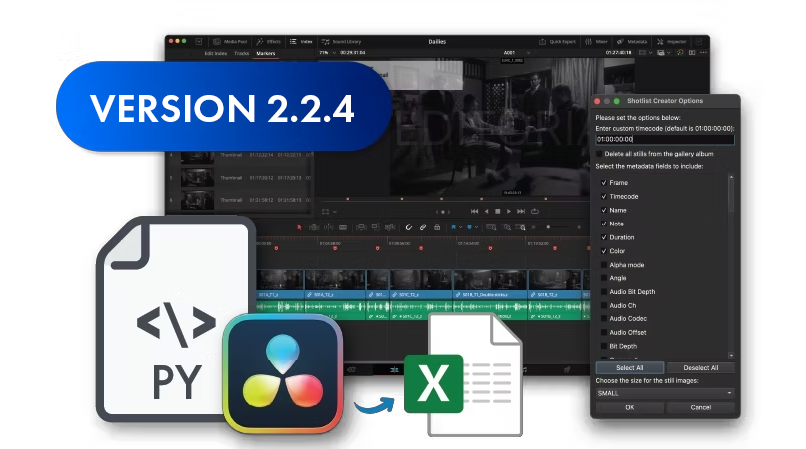Enable Delete all stills from gallery album
The width and height of the screenshot is (806, 449).
(599, 154)
